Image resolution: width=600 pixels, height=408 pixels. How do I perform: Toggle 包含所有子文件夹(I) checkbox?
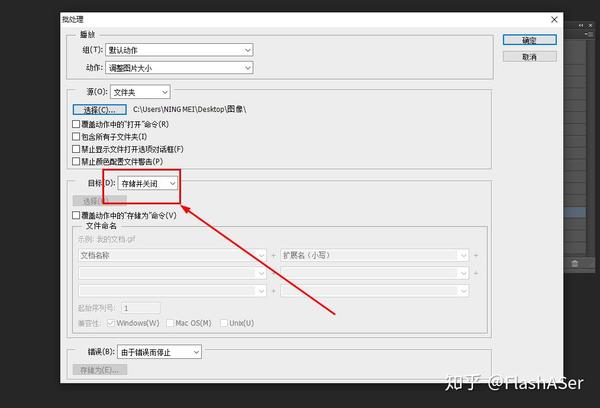click(76, 137)
